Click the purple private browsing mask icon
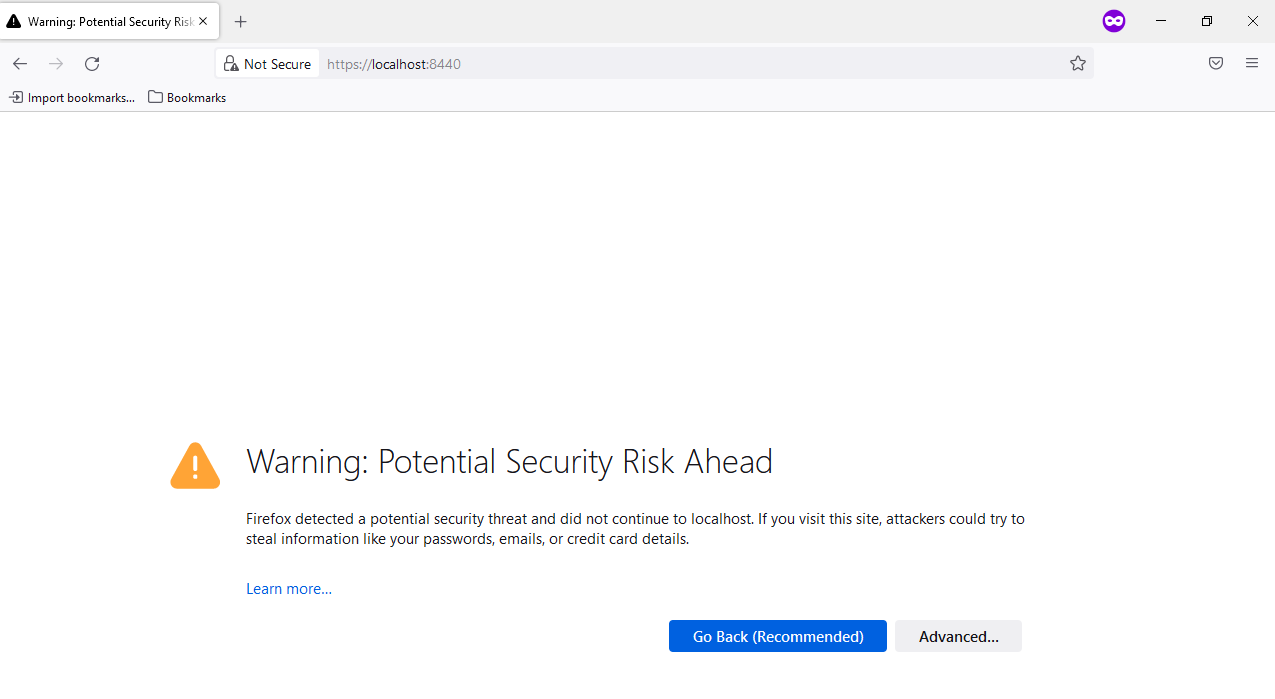 click(1114, 21)
